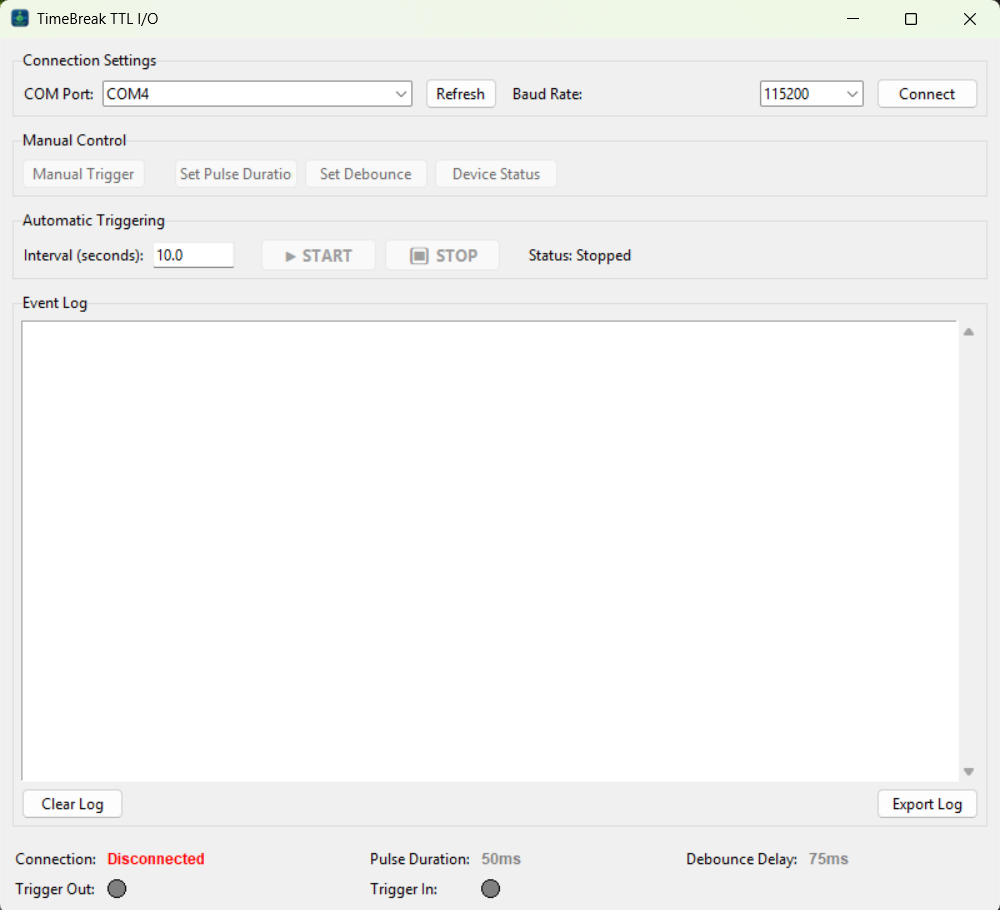Open the Set Pulse Duration dialog
The height and width of the screenshot is (910, 1000).
point(235,174)
